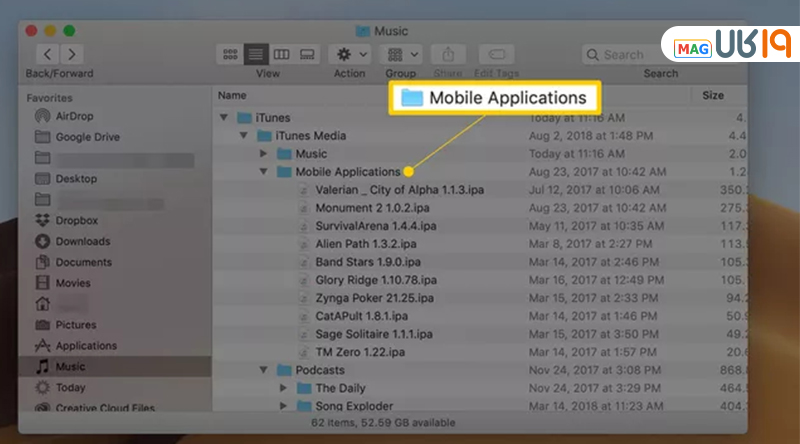Click the Back navigation arrow
This screenshot has width=800, height=444.
(48, 54)
